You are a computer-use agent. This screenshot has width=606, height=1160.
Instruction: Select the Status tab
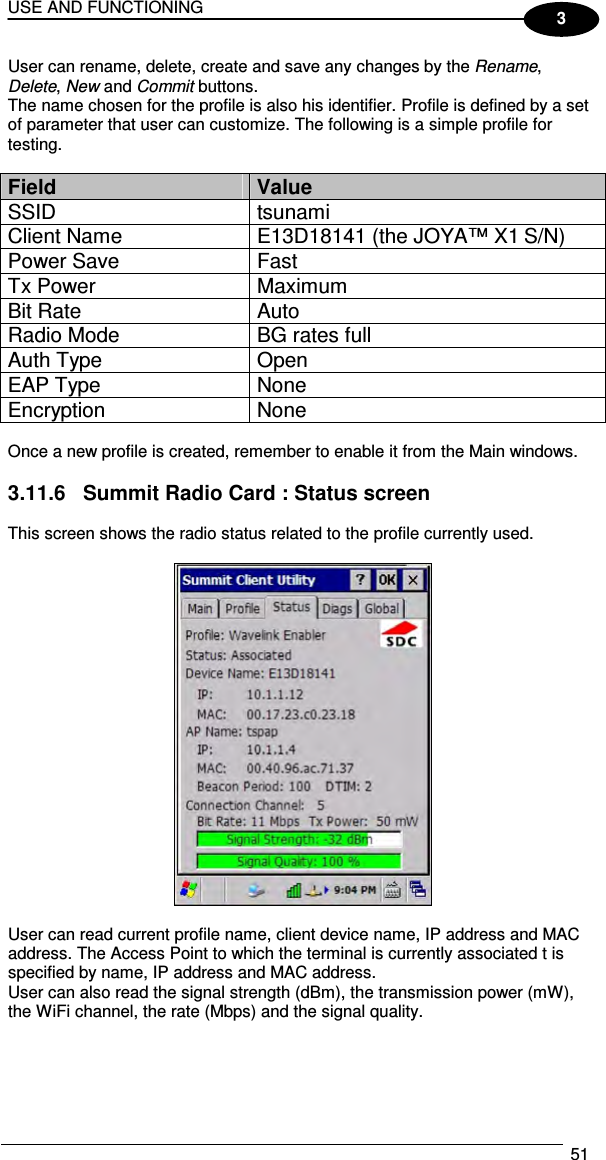click(x=291, y=607)
